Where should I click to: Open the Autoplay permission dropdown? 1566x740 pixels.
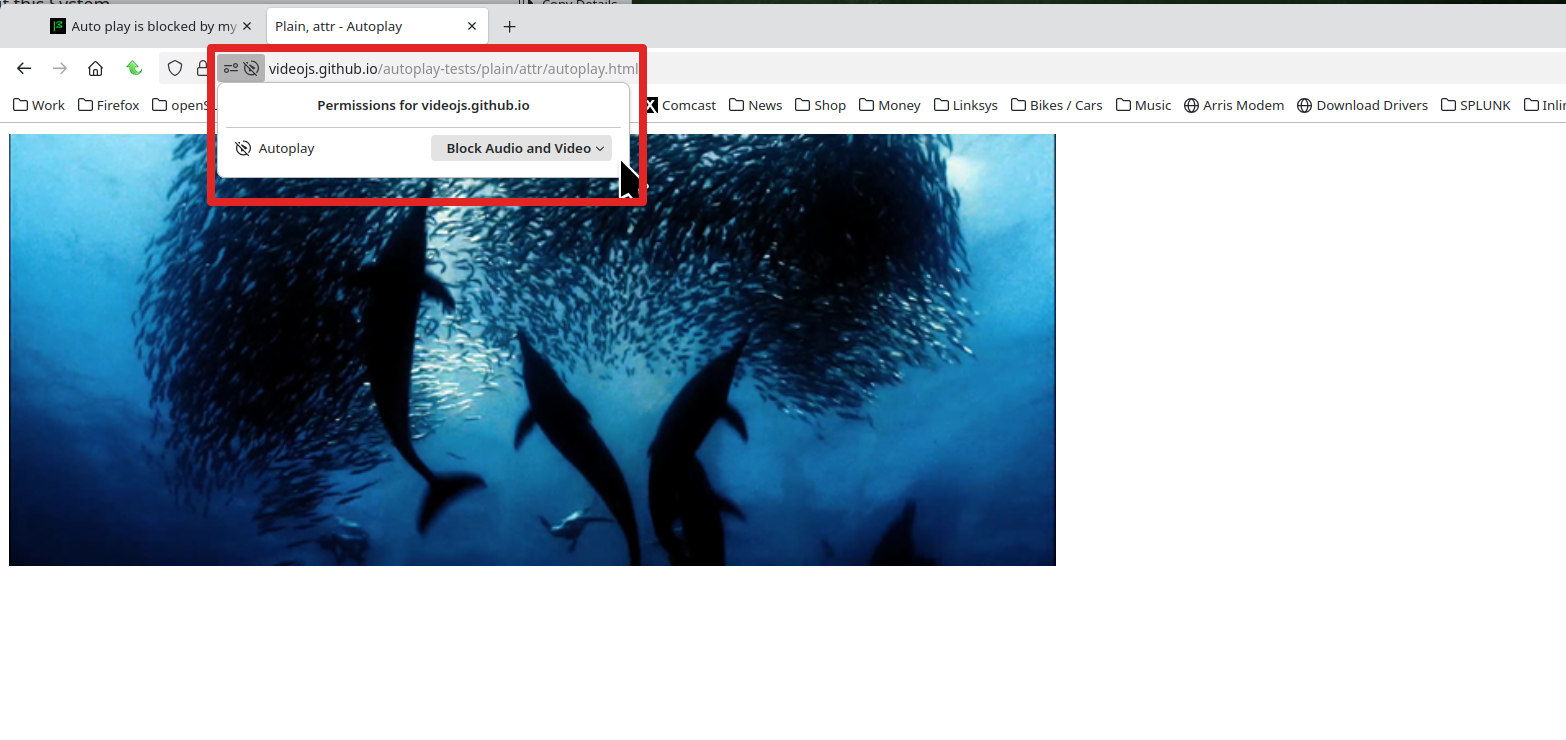pyautogui.click(x=521, y=148)
